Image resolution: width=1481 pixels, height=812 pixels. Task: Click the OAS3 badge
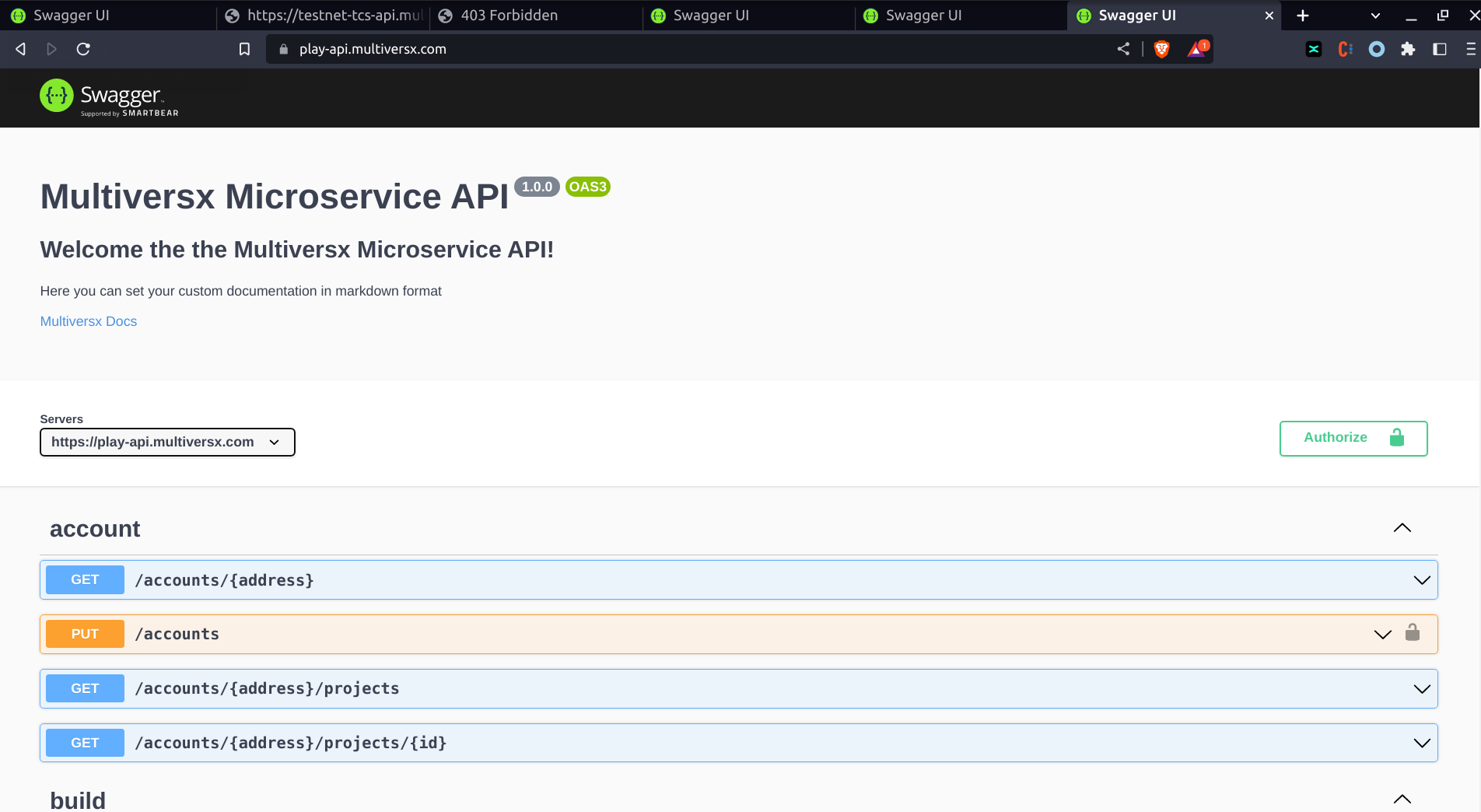click(x=587, y=187)
